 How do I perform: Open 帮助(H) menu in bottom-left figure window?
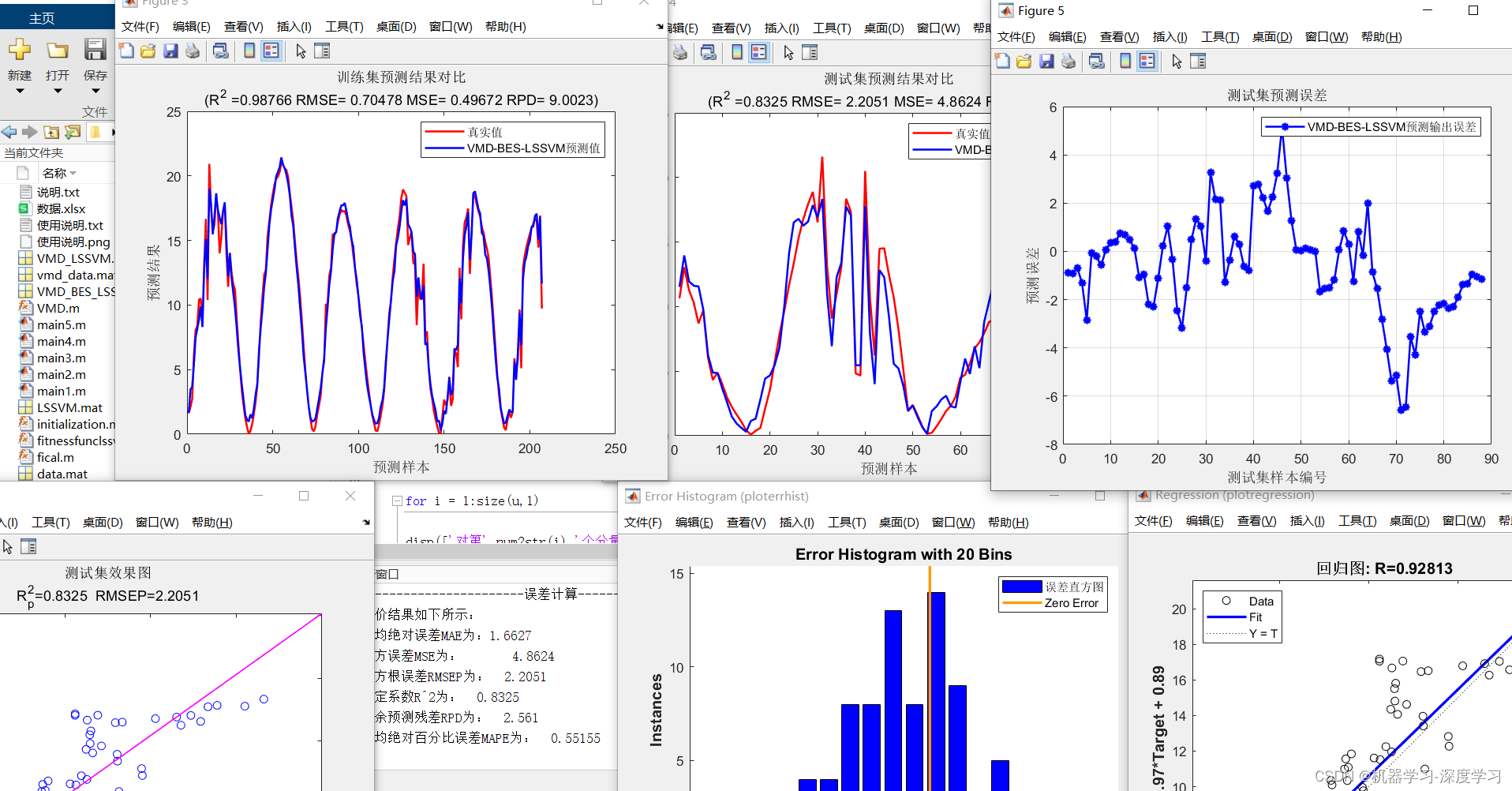pyautogui.click(x=212, y=523)
